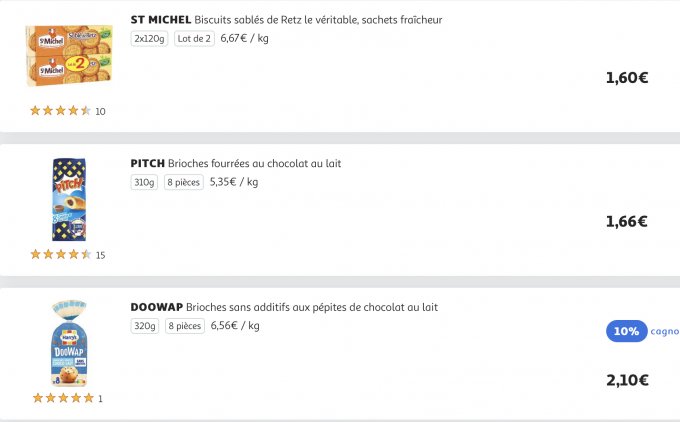680x422 pixels.
Task: Click the 6,67€ / kg unit price
Action: [x=244, y=39]
